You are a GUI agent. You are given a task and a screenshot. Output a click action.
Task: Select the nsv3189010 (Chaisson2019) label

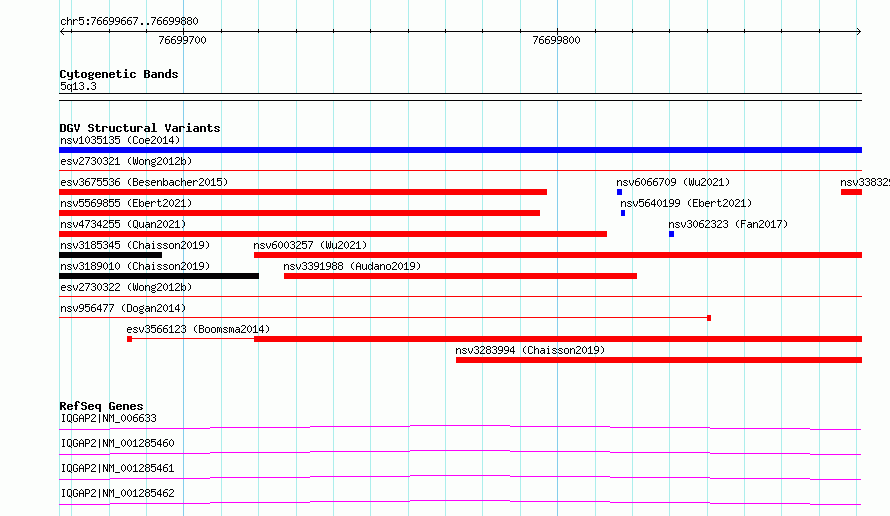point(135,266)
